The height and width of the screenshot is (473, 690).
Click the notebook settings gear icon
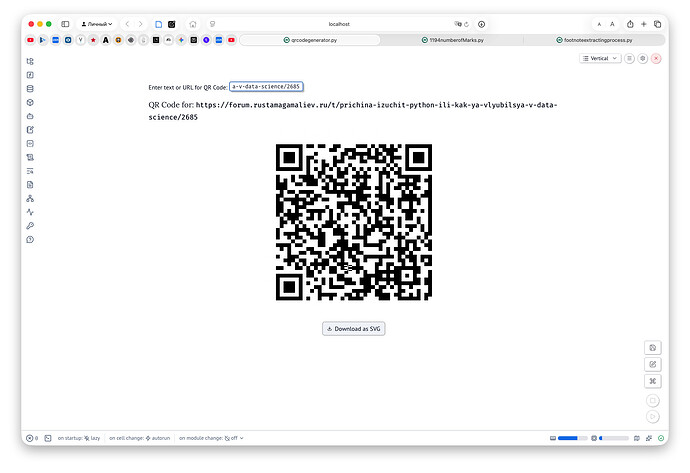click(x=642, y=59)
